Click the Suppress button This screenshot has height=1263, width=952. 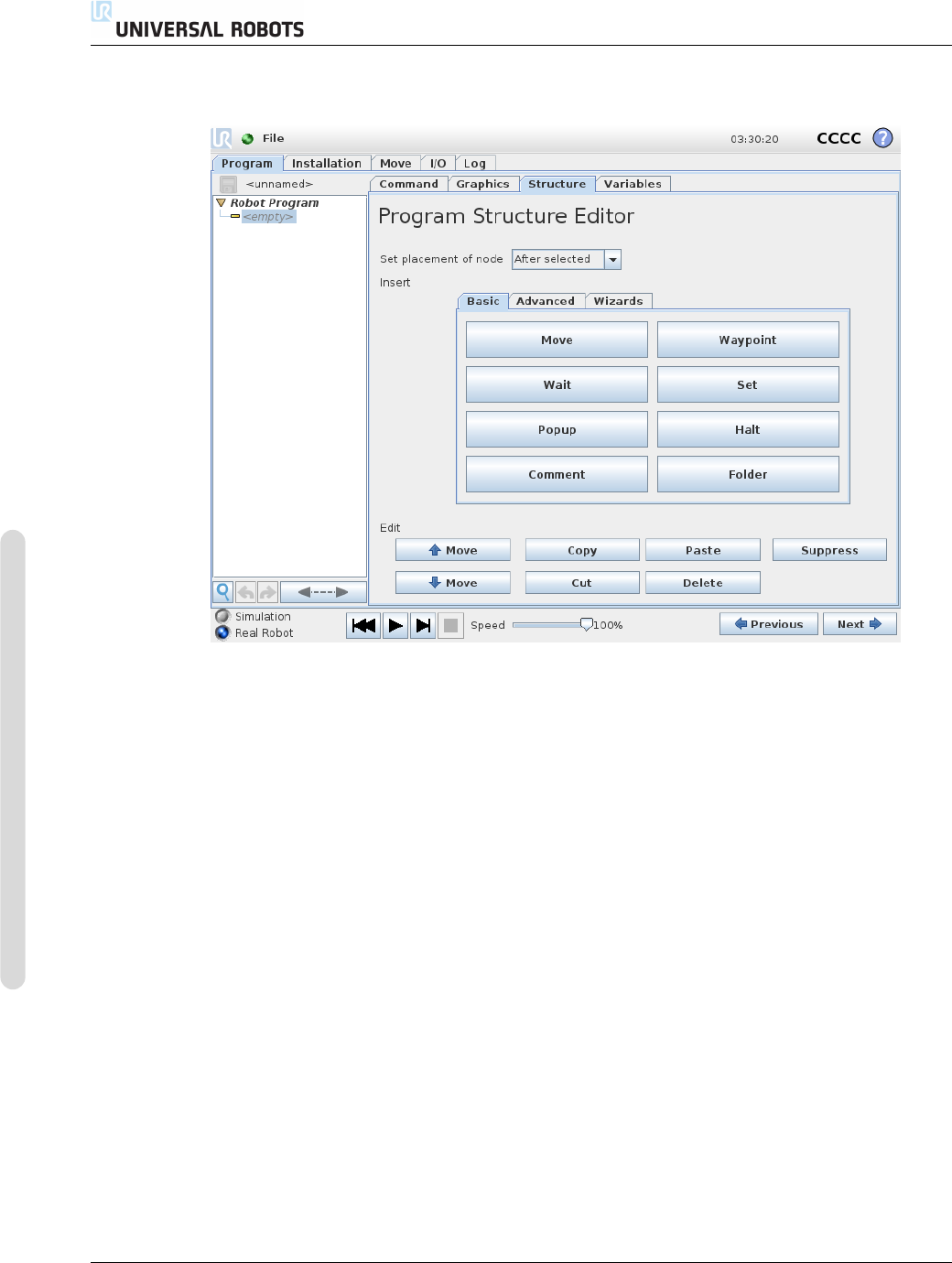pos(829,550)
